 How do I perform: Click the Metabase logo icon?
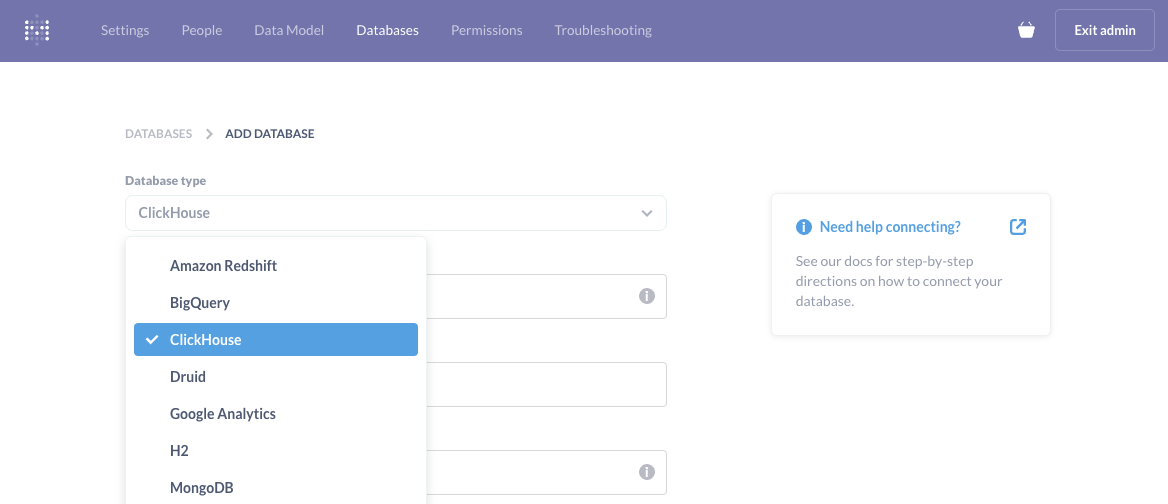click(x=37, y=30)
